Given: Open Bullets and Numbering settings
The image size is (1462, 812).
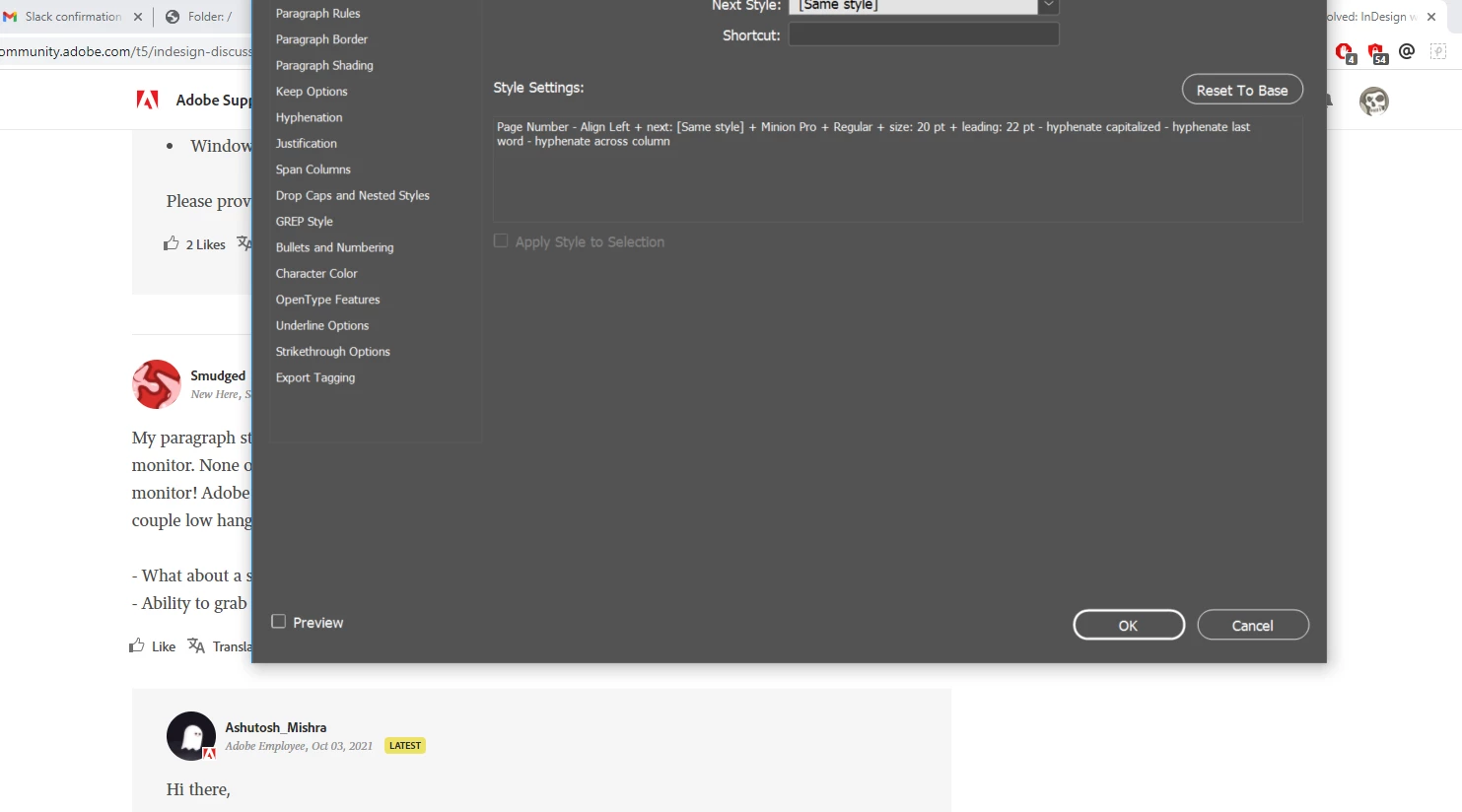Looking at the screenshot, I should click(334, 247).
